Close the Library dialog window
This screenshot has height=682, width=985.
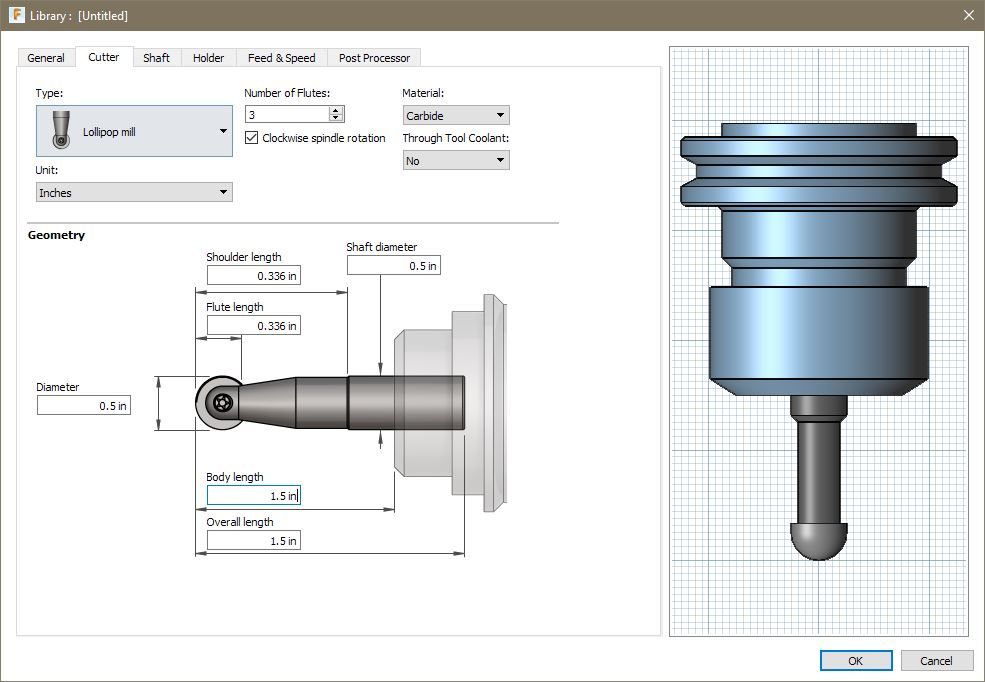click(969, 14)
